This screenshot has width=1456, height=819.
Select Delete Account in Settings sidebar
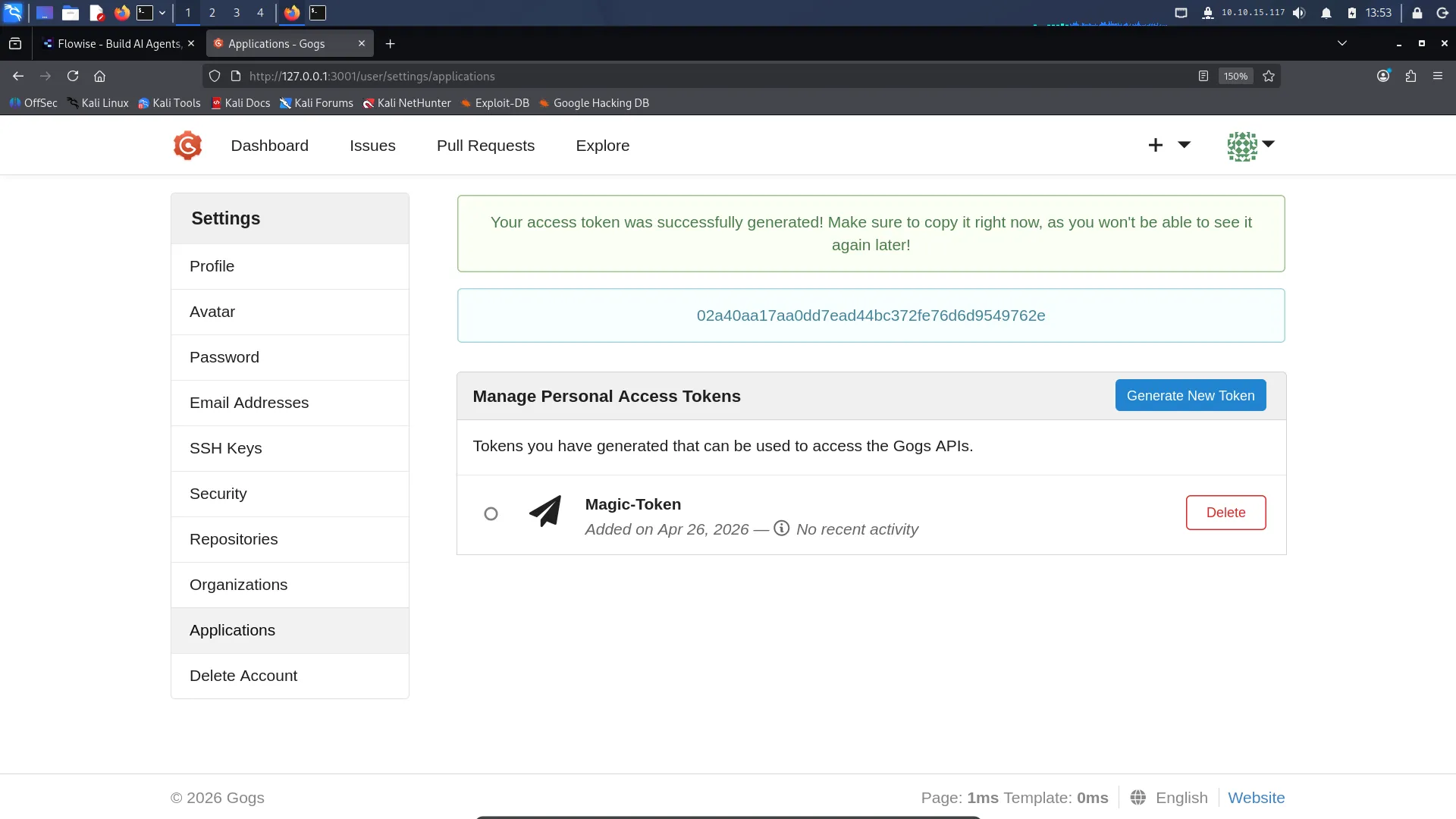tap(290, 676)
